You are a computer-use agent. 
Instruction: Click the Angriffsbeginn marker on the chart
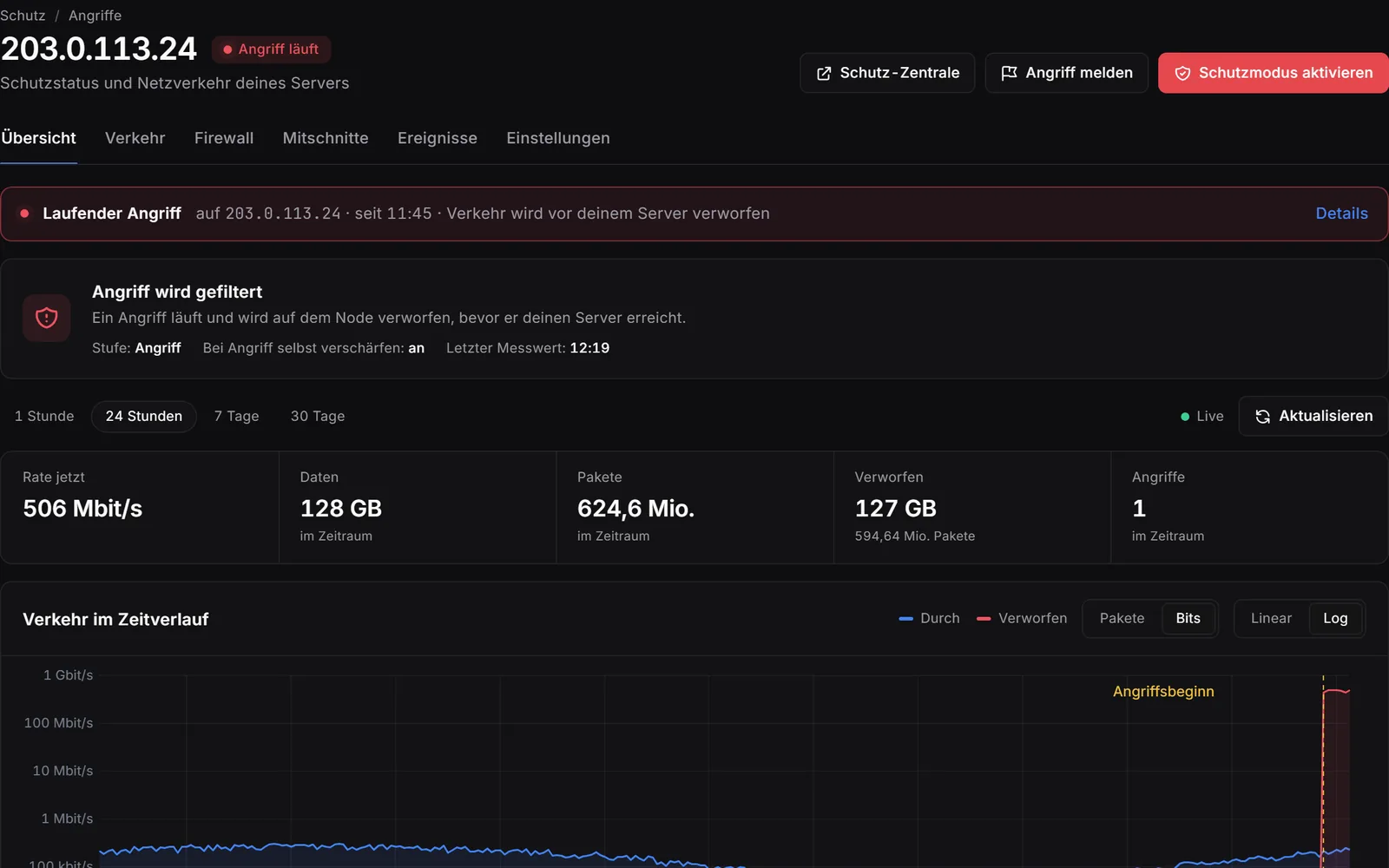click(x=1163, y=692)
